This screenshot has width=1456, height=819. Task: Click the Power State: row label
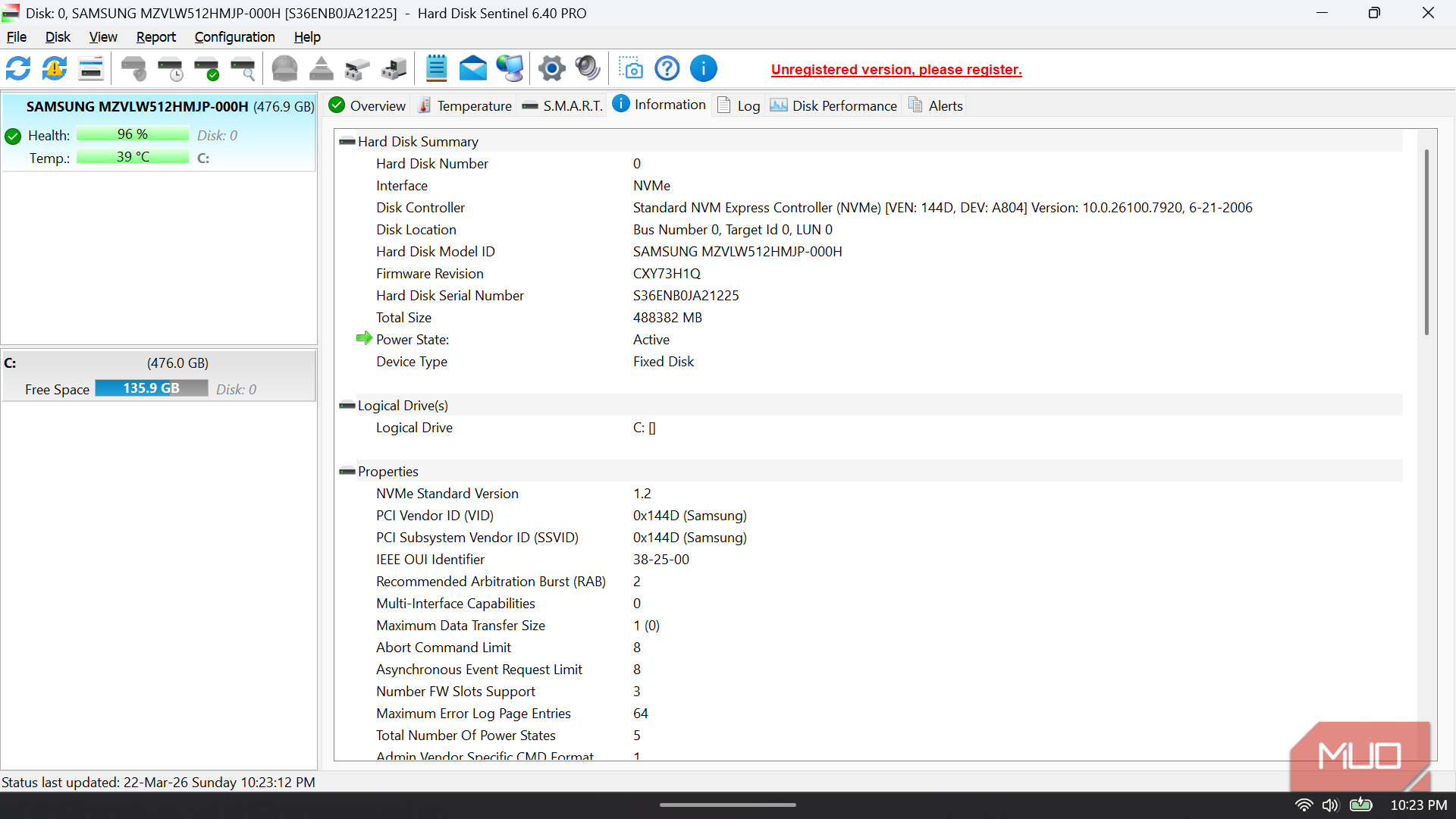pyautogui.click(x=413, y=340)
